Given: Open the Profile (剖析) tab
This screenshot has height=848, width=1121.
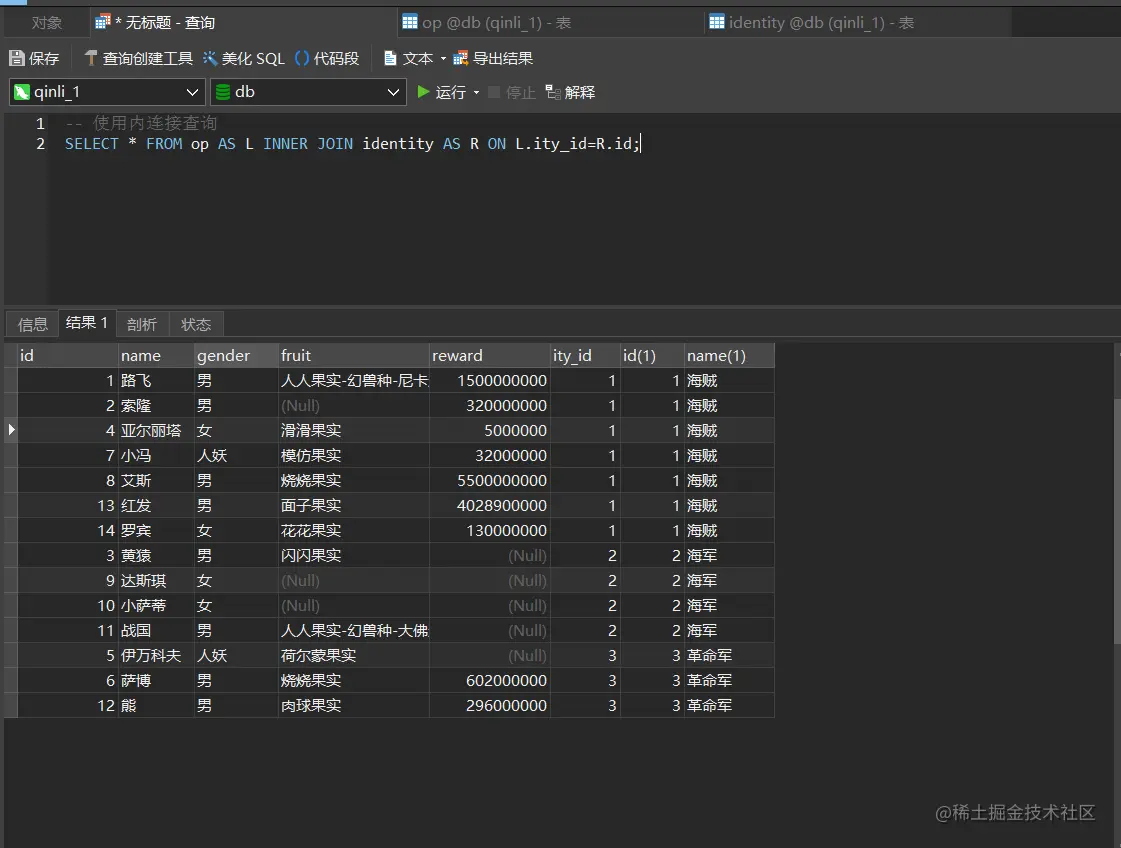Looking at the screenshot, I should click(142, 325).
